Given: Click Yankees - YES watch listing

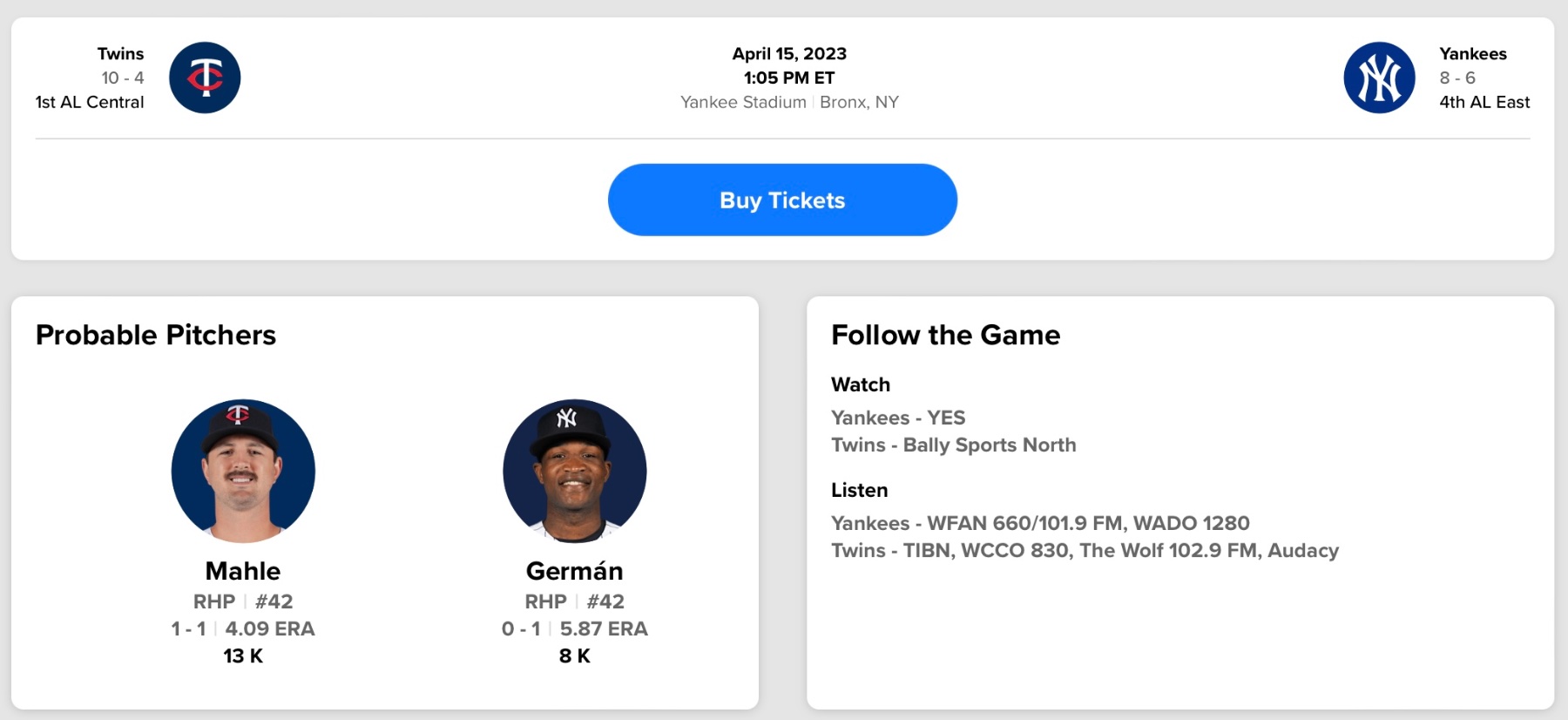Looking at the screenshot, I should 898,418.
